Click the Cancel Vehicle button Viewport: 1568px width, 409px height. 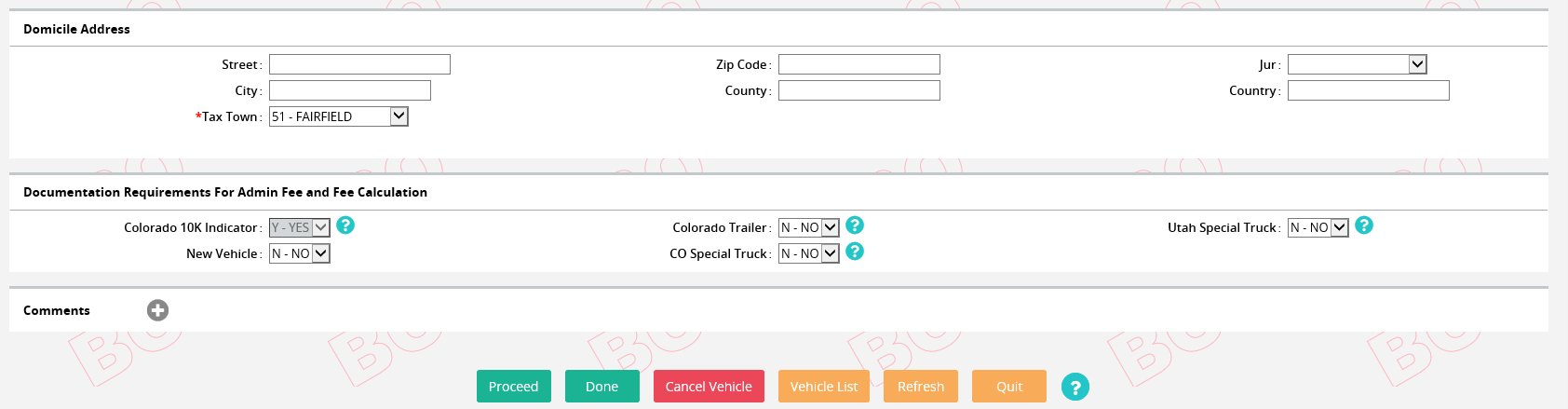coord(709,387)
